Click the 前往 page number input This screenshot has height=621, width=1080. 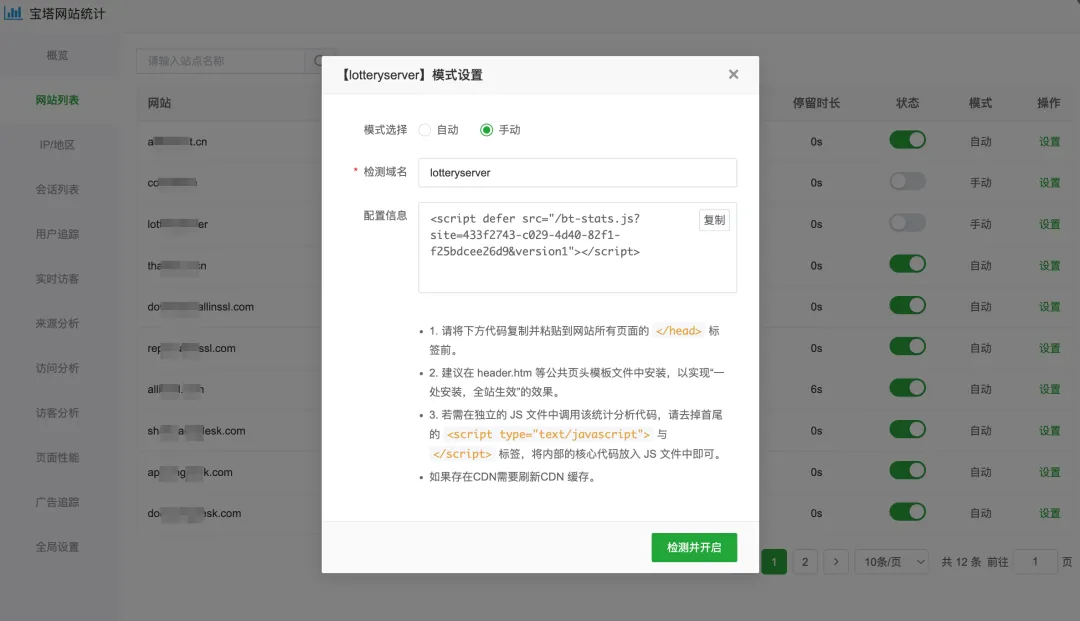(1035, 562)
